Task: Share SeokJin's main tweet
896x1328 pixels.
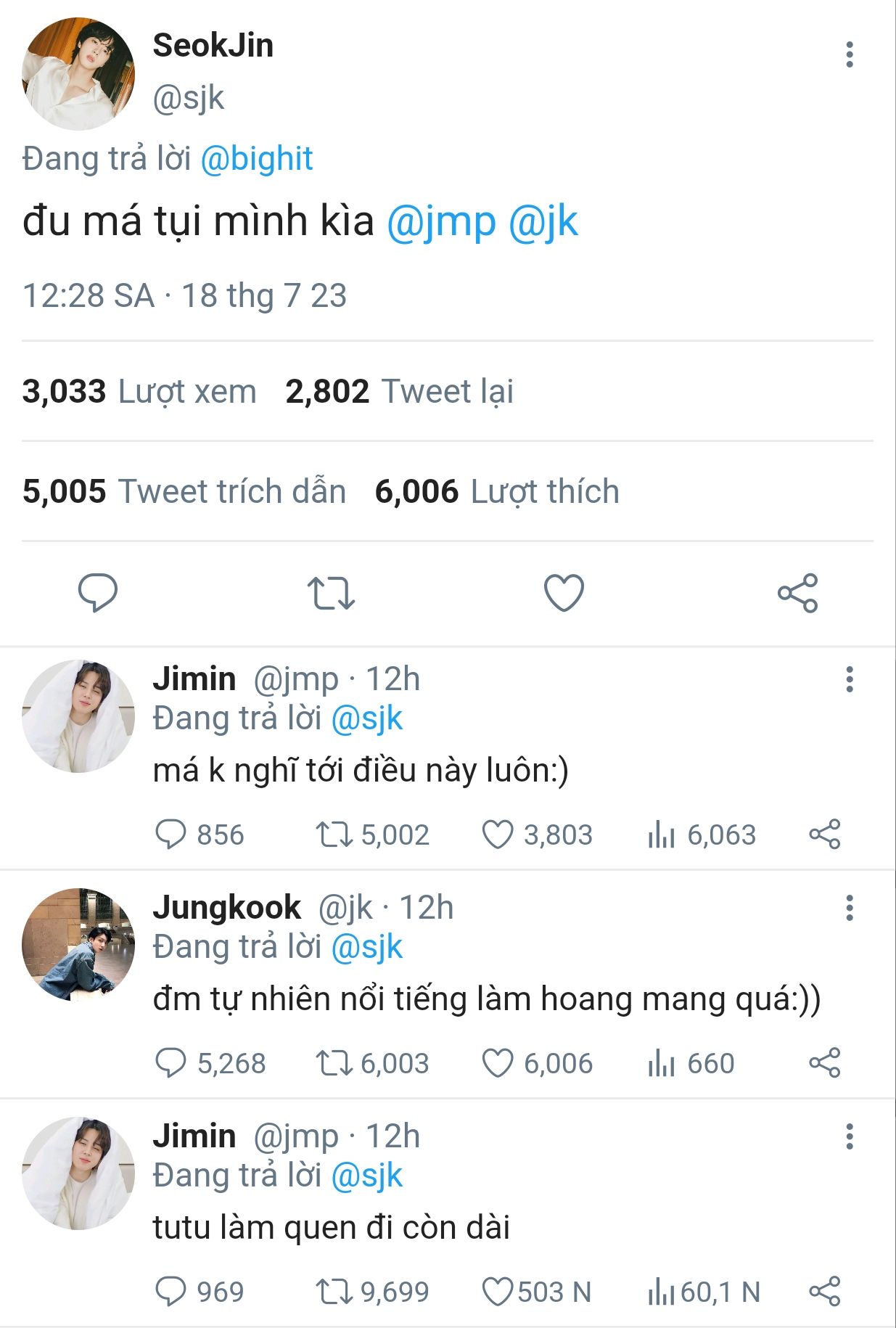Action: click(797, 593)
